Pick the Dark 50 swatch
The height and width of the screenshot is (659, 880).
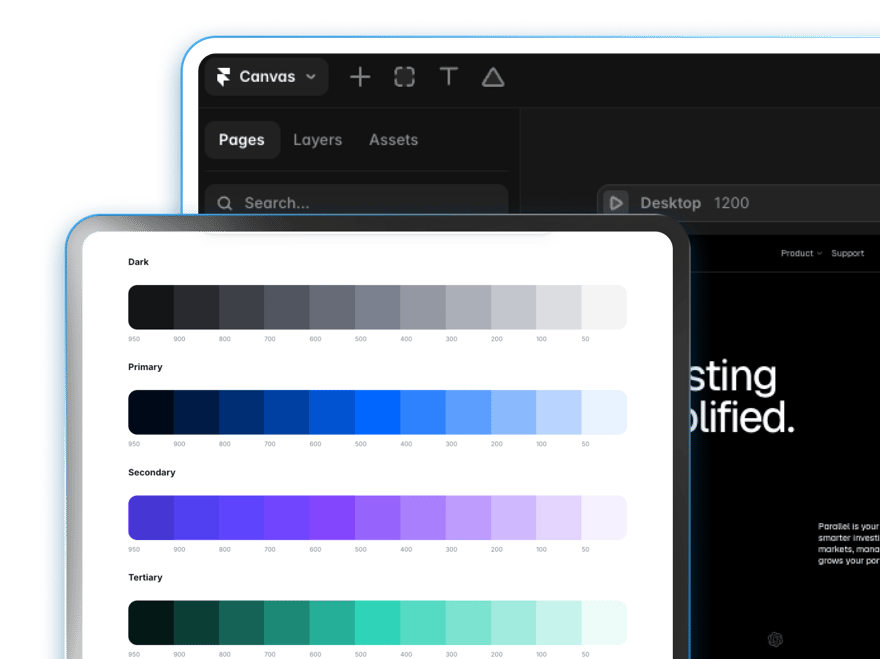[x=604, y=307]
